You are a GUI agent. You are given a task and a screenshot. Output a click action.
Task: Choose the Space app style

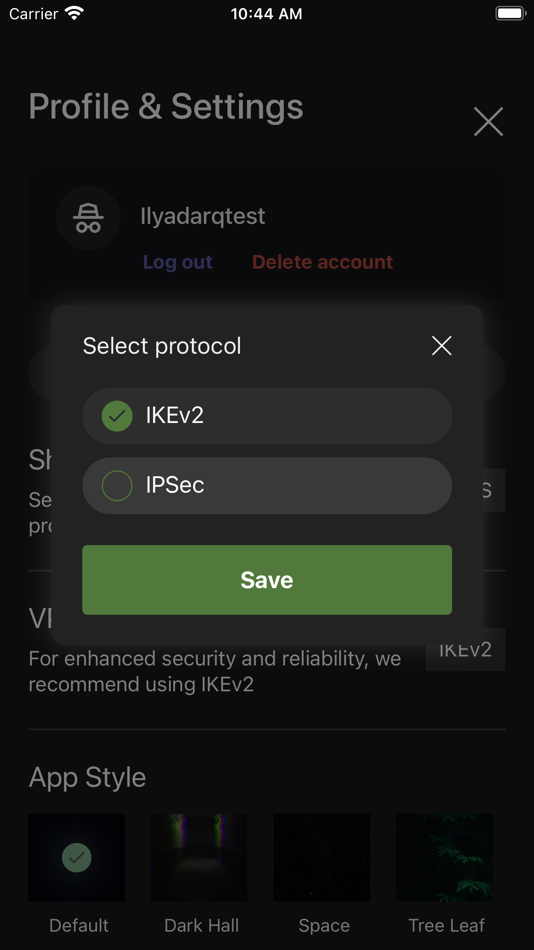pyautogui.click(x=322, y=857)
